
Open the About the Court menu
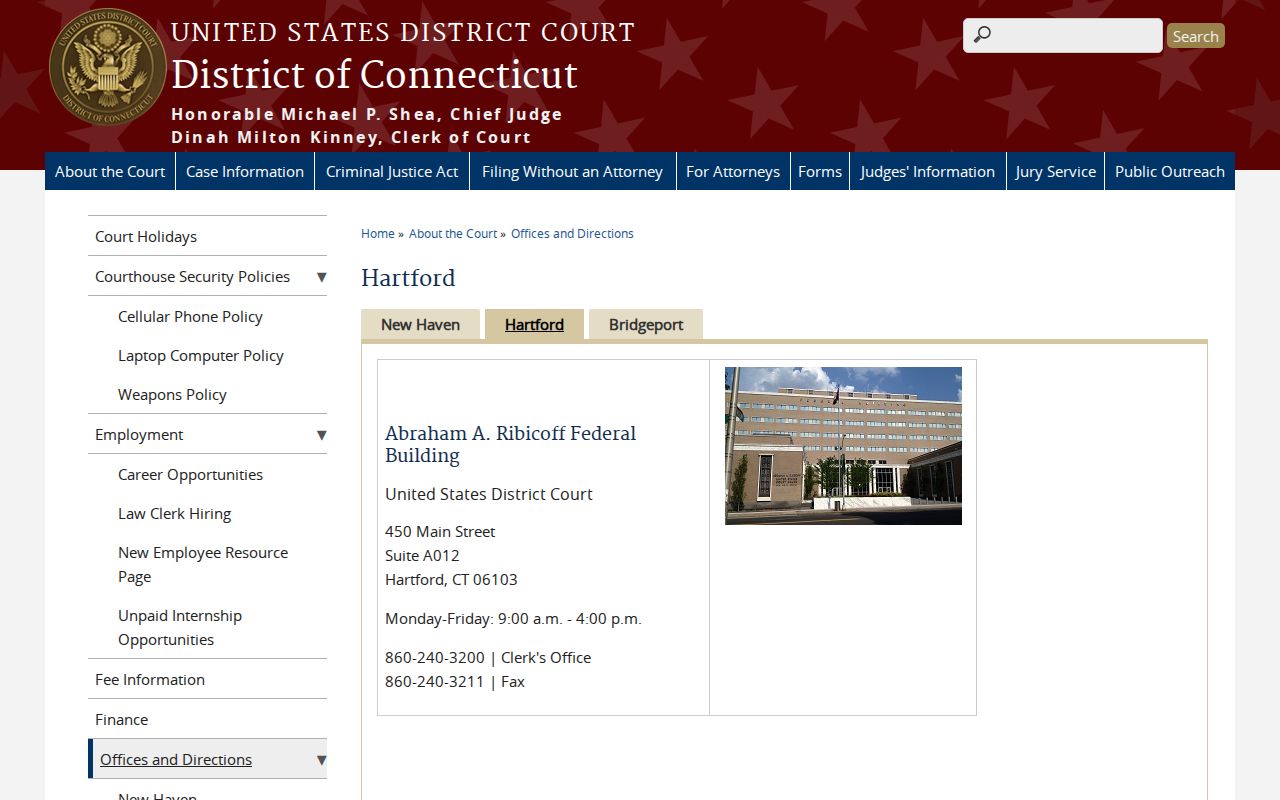click(110, 171)
